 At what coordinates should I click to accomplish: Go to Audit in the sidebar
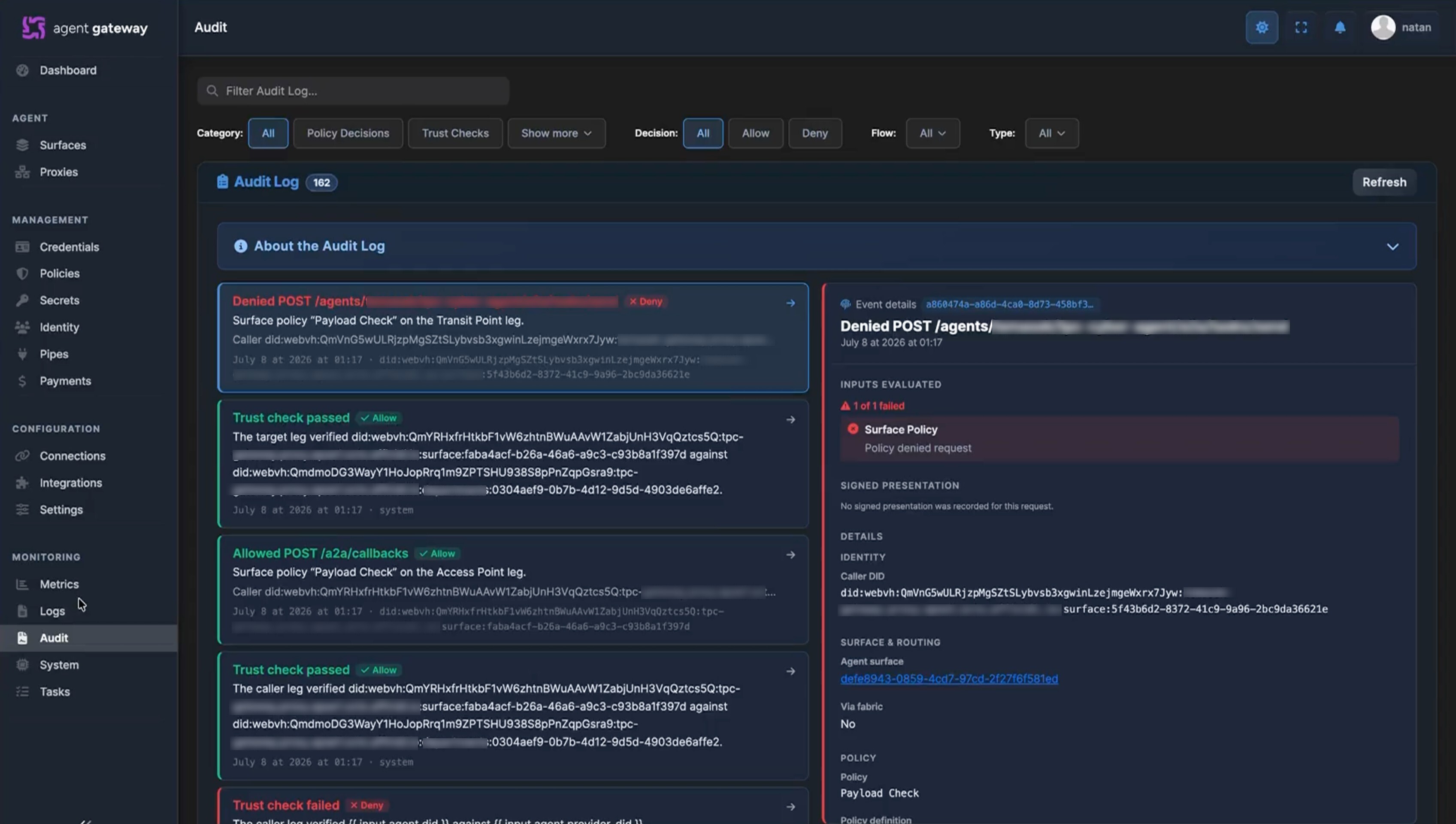coord(89,638)
